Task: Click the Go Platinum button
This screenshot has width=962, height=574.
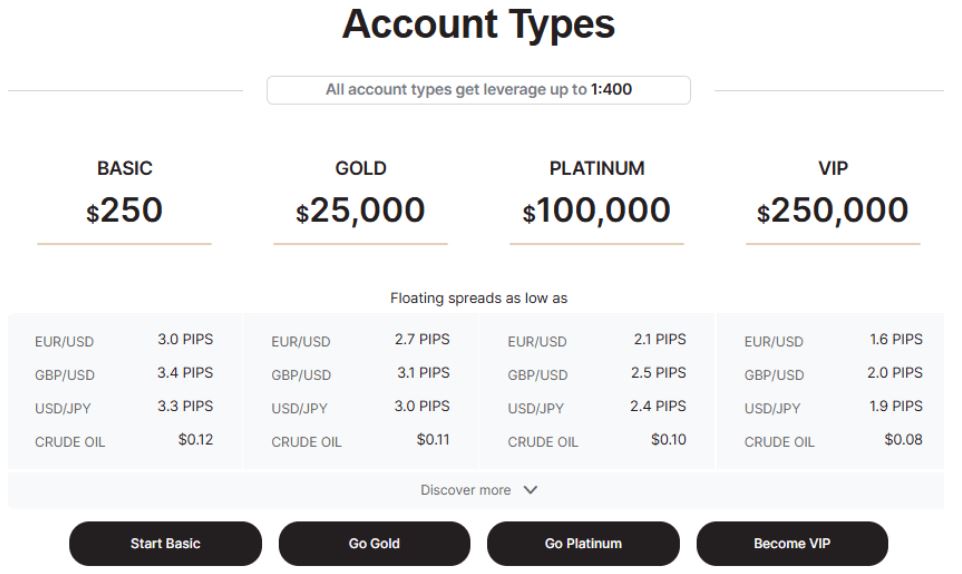Action: pos(583,544)
